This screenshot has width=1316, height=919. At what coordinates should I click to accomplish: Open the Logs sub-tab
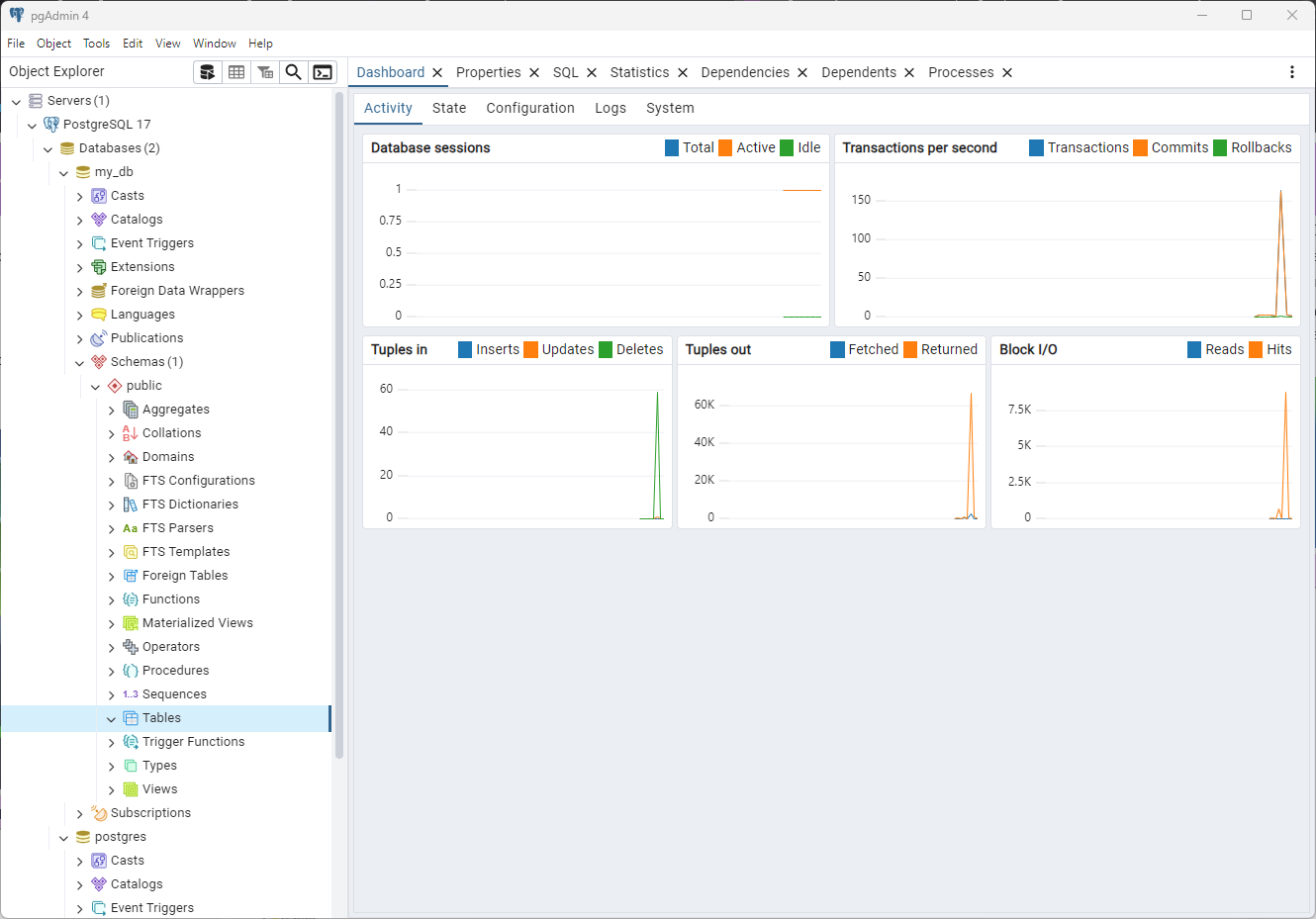(611, 108)
